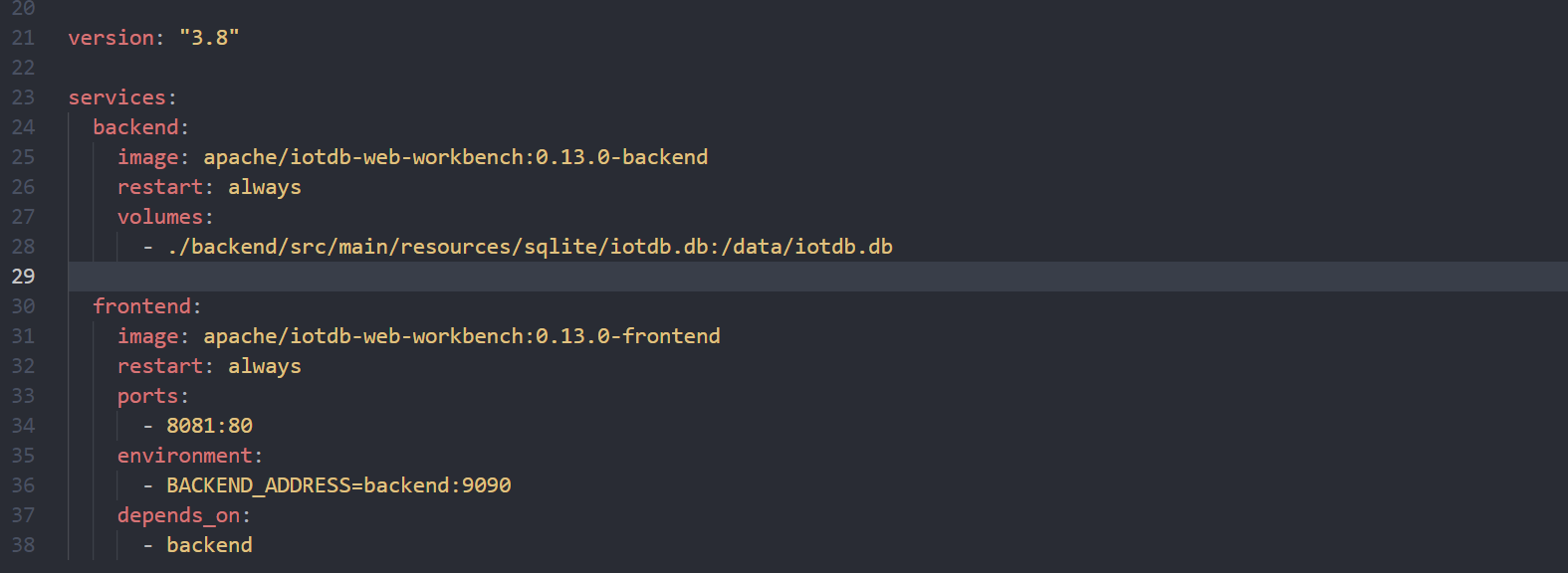Click the ports key
This screenshot has height=573, width=1568.
147,396
